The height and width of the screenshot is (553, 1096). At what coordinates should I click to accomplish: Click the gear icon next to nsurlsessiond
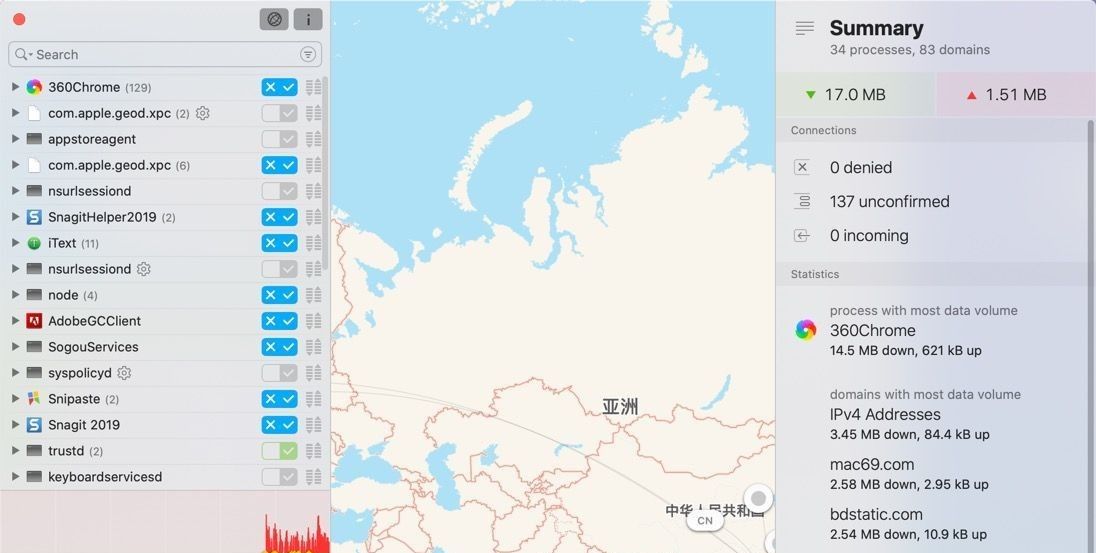click(x=144, y=269)
